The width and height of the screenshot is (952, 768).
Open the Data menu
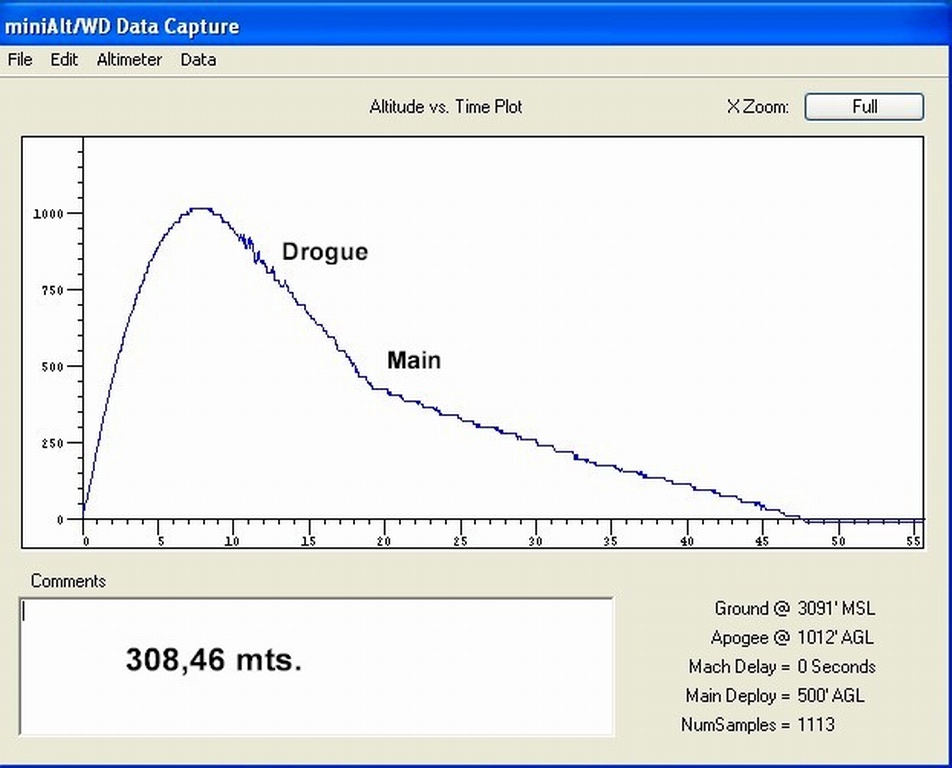[199, 59]
